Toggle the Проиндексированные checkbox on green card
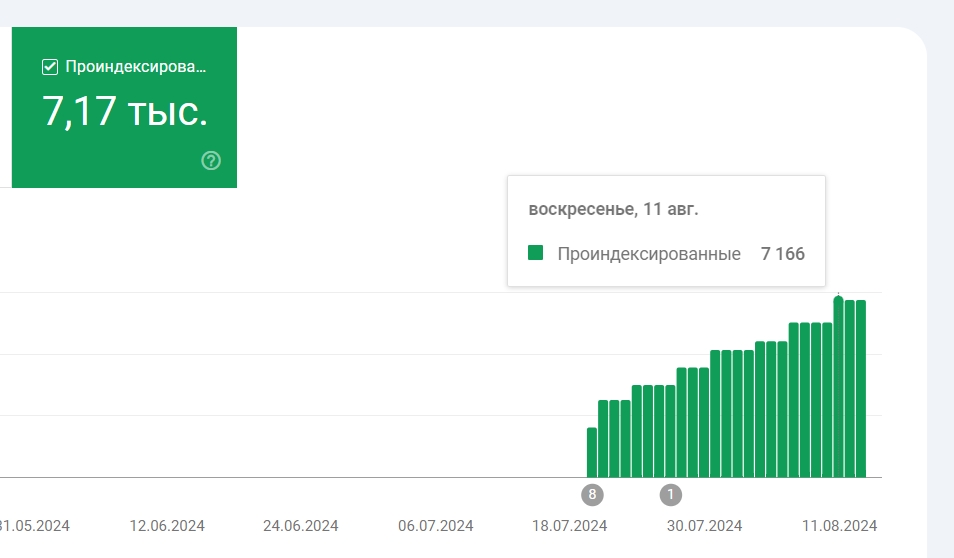The width and height of the screenshot is (954, 558). coord(50,67)
